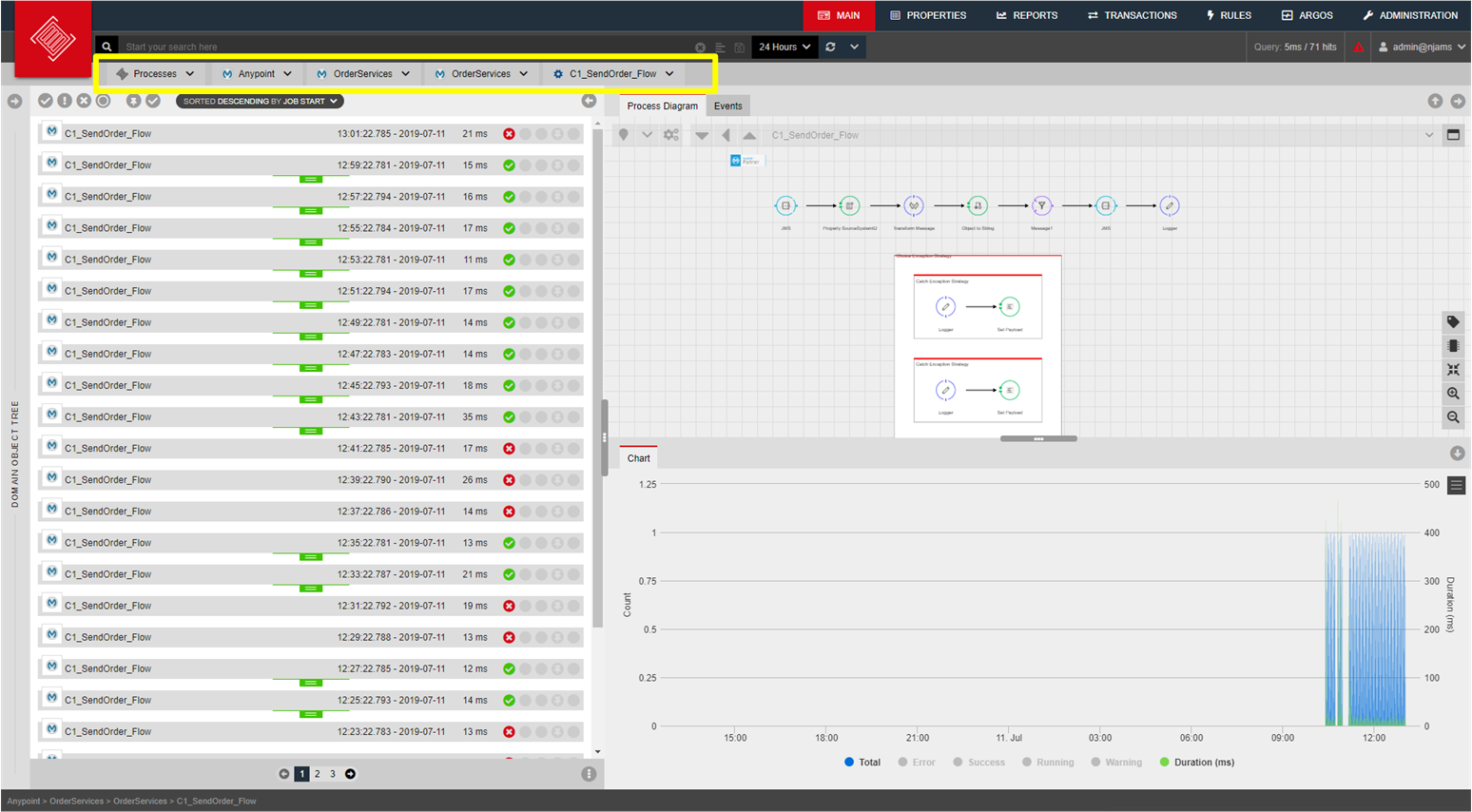Open the Sorted Descending by Job Start dropdown
Screen dimensions: 1472x812
pos(260,101)
